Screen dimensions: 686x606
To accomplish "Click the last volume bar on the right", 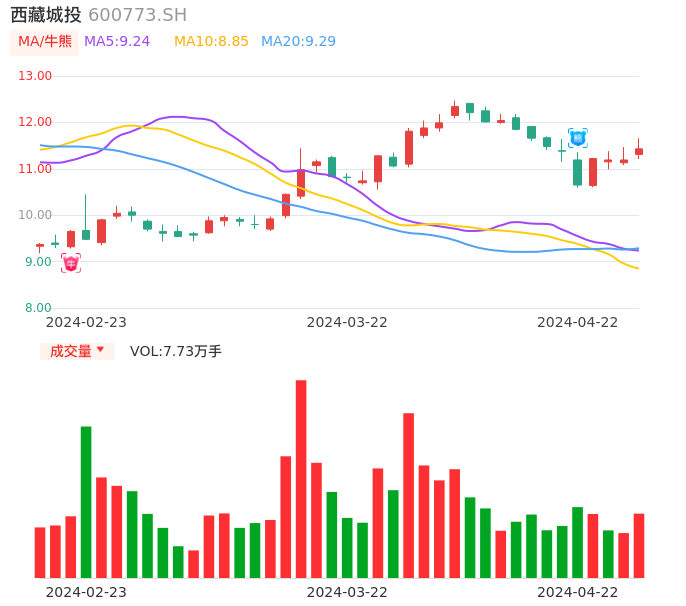I will (x=639, y=545).
